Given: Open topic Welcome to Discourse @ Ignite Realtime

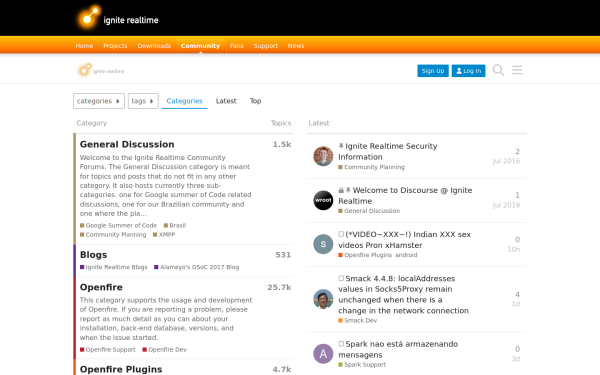Looking at the screenshot, I should (x=405, y=196).
